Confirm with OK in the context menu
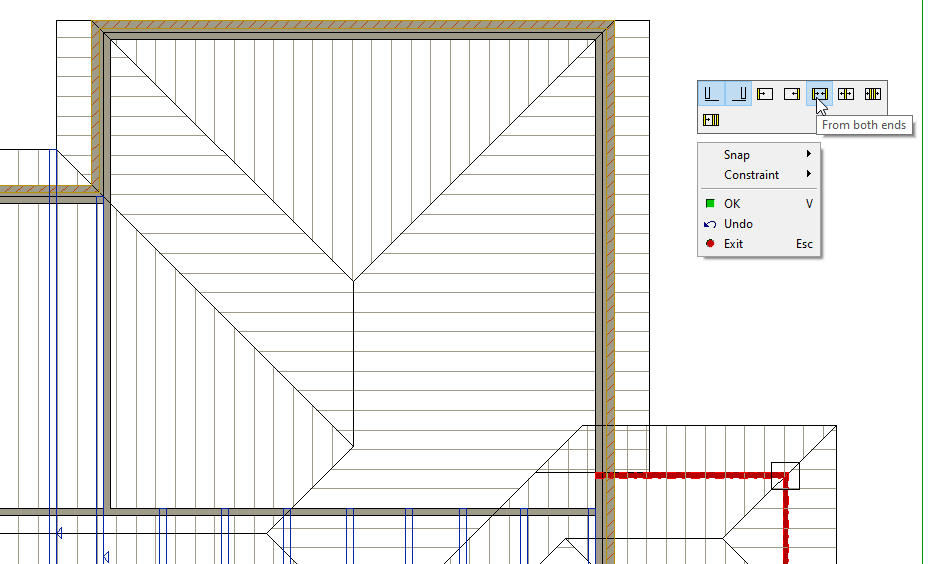951x564 pixels. point(733,204)
